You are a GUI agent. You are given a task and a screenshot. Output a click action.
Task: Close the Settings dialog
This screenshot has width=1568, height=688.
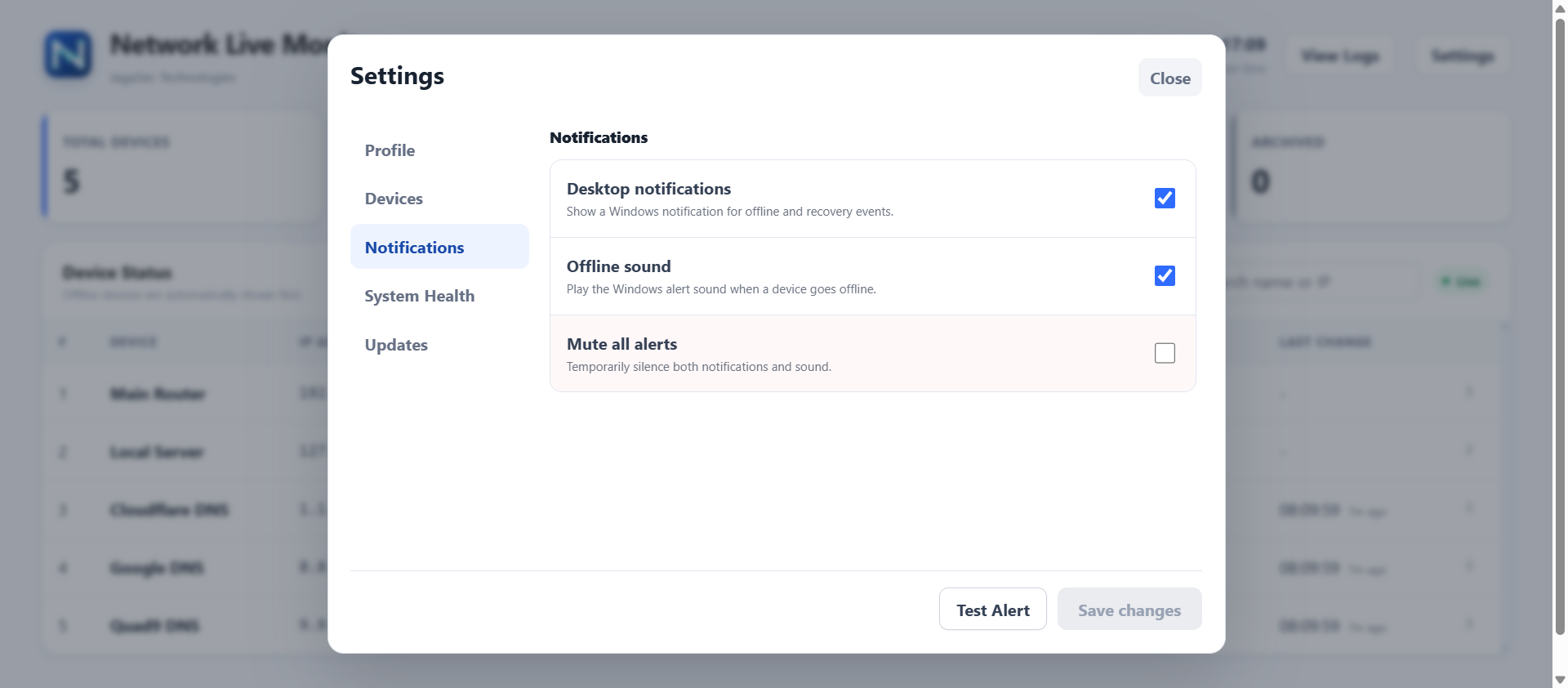coord(1169,78)
